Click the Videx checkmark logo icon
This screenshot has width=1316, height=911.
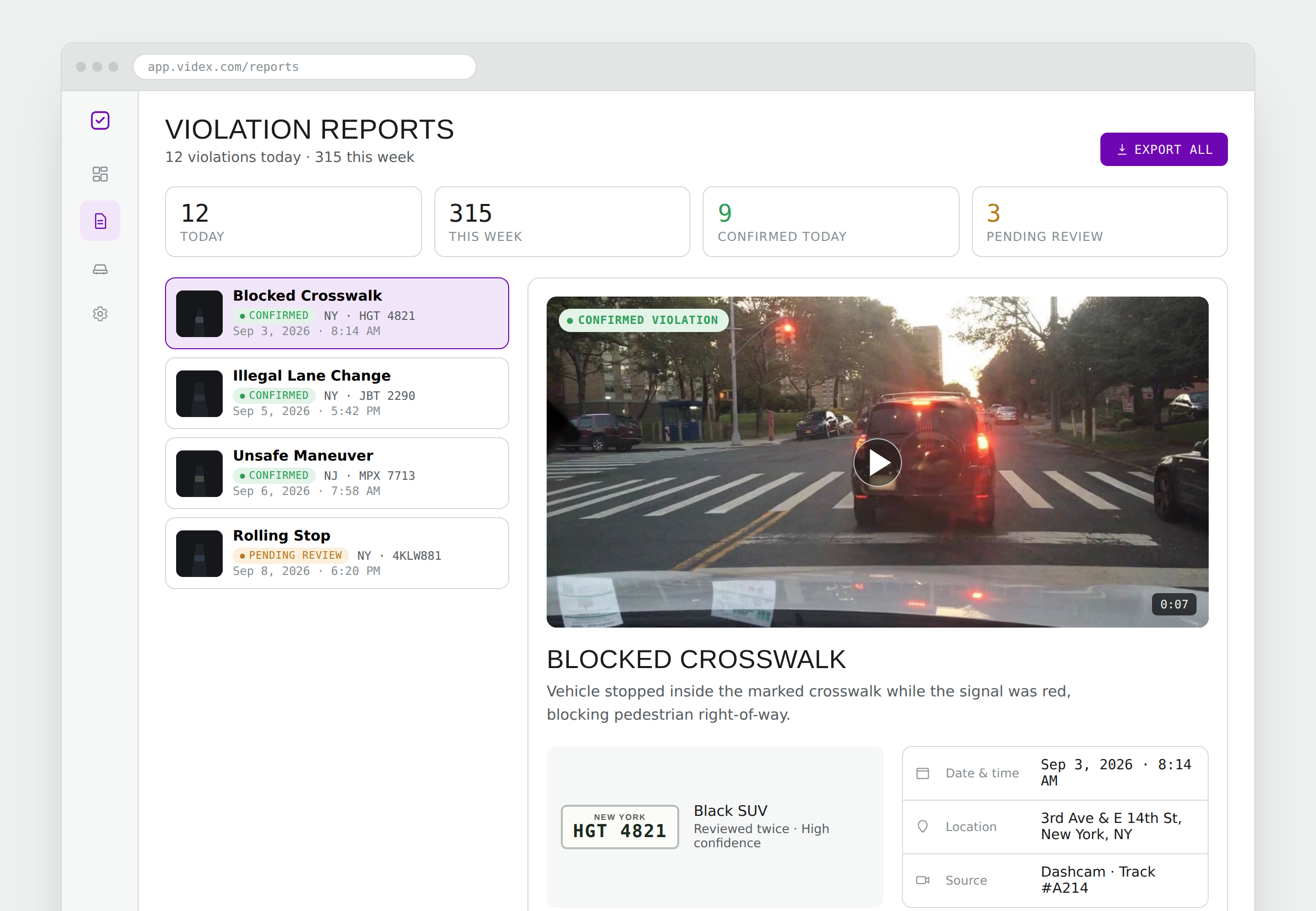[x=100, y=120]
